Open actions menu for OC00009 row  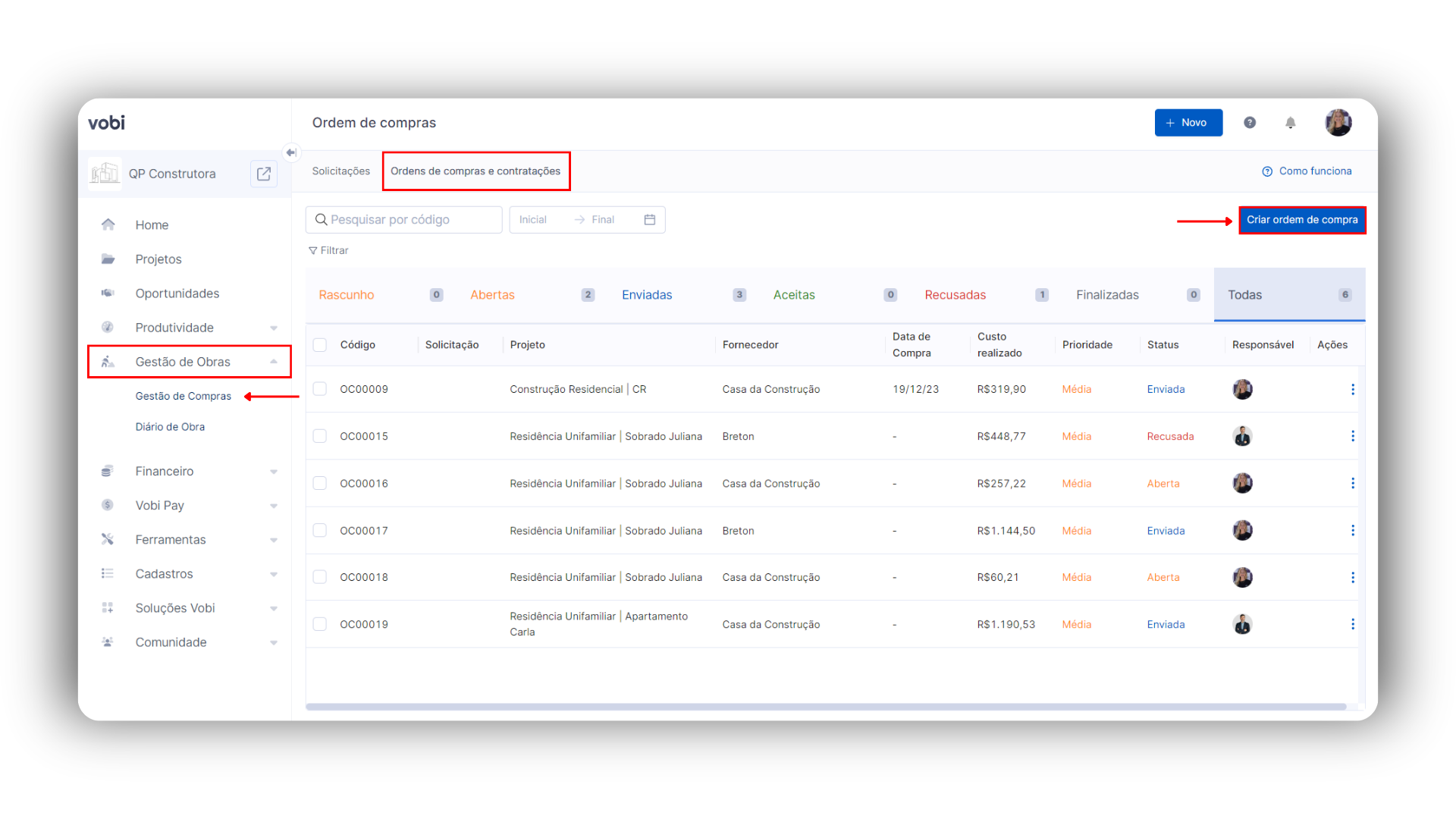tap(1352, 389)
